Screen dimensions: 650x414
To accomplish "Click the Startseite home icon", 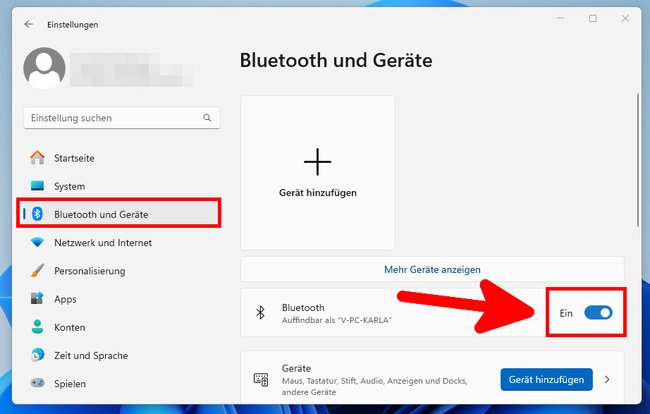I will click(37, 158).
